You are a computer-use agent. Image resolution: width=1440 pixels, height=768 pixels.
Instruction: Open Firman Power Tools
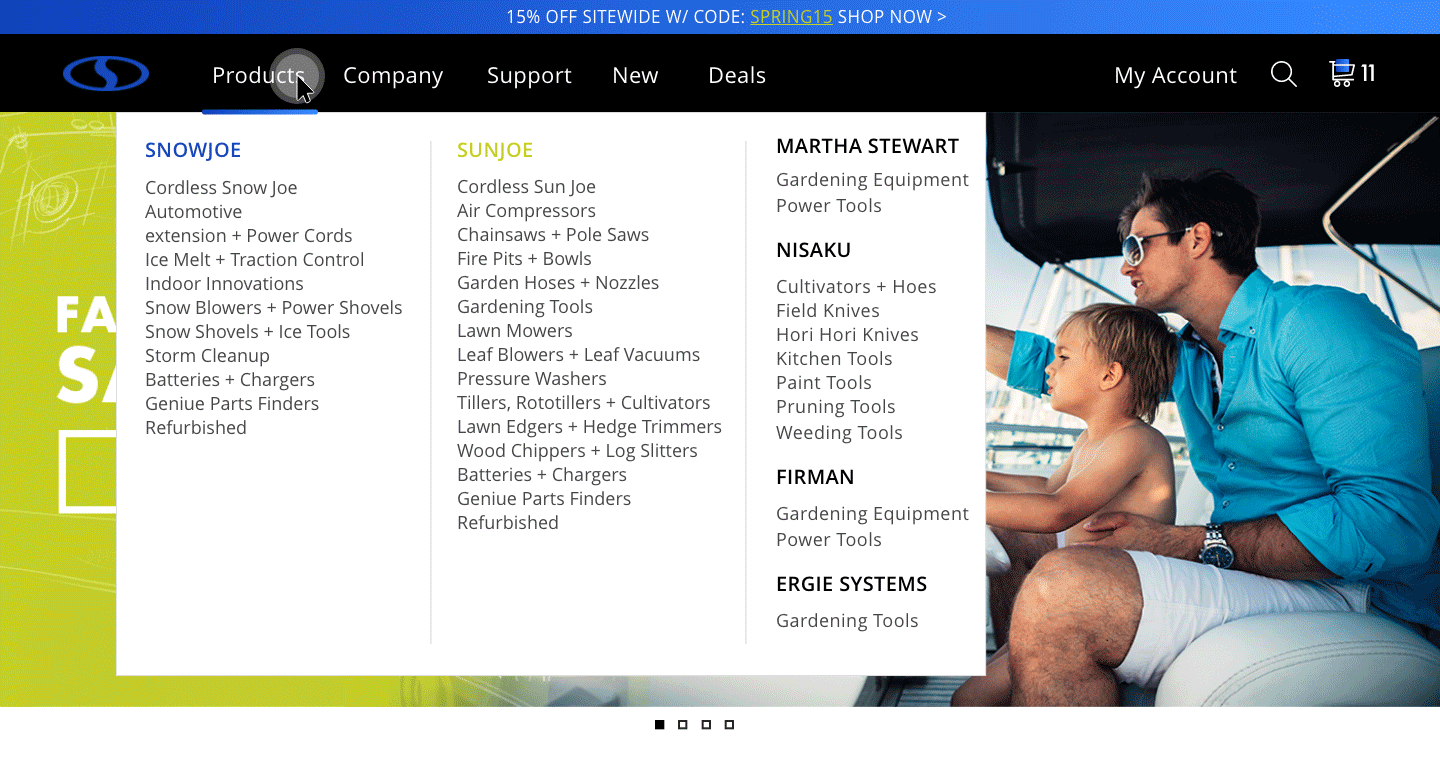point(829,540)
